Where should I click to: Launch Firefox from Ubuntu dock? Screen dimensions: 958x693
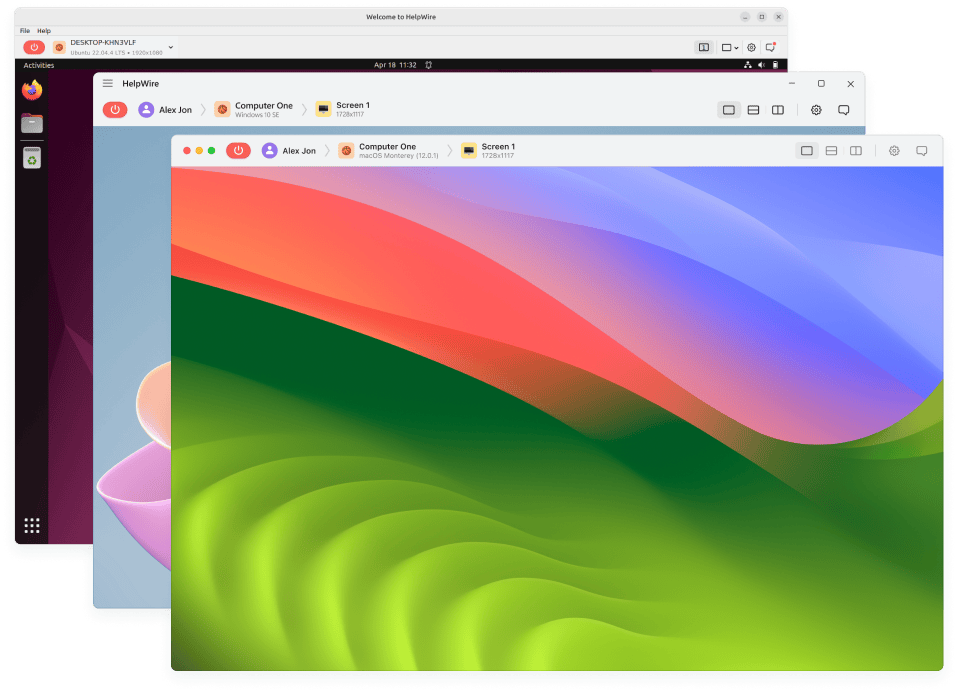tap(32, 90)
